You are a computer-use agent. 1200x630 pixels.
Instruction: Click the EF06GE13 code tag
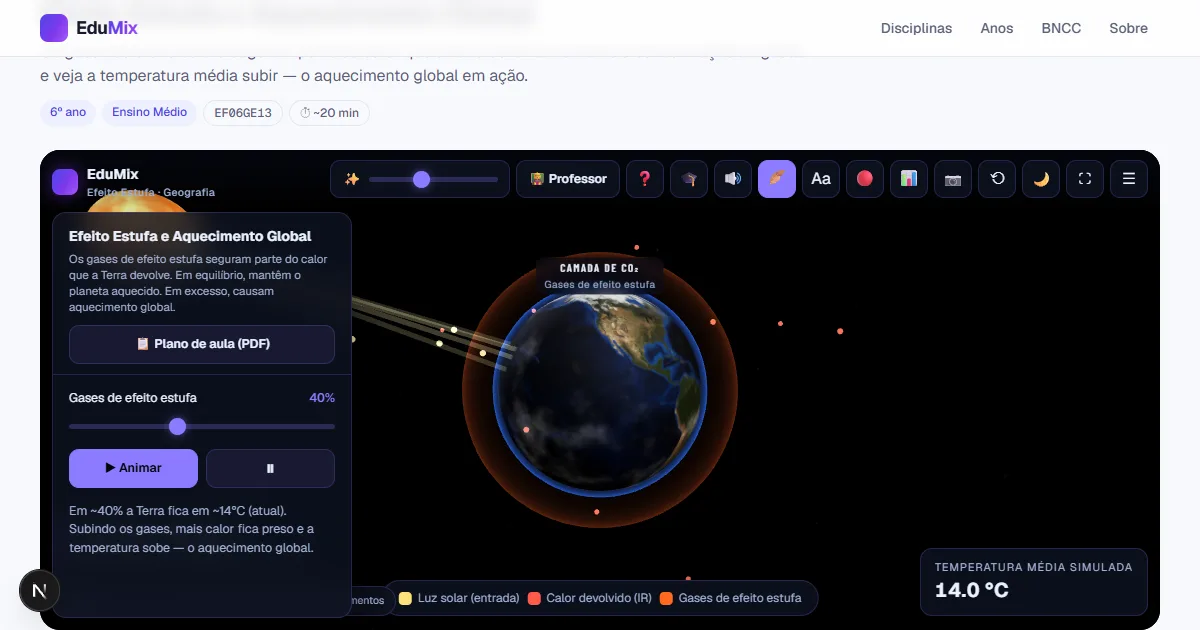pyautogui.click(x=243, y=113)
